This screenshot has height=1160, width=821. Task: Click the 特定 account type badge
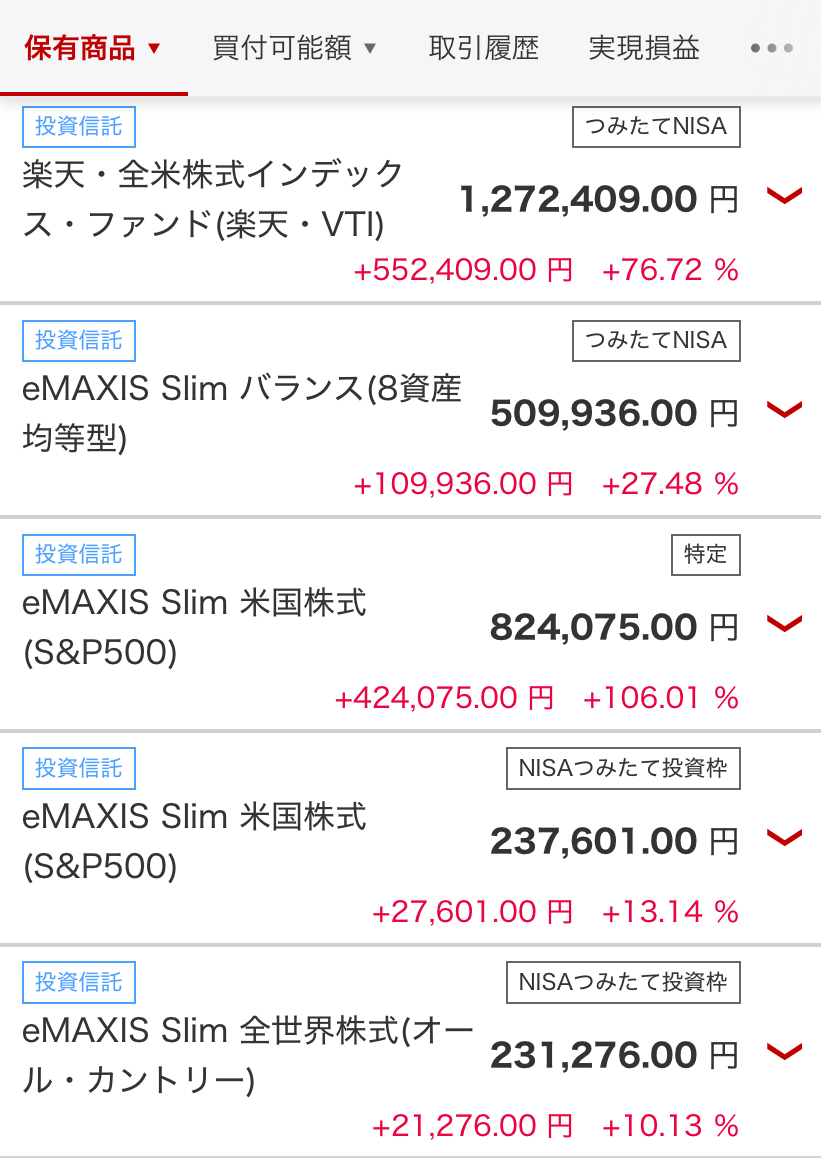point(706,554)
